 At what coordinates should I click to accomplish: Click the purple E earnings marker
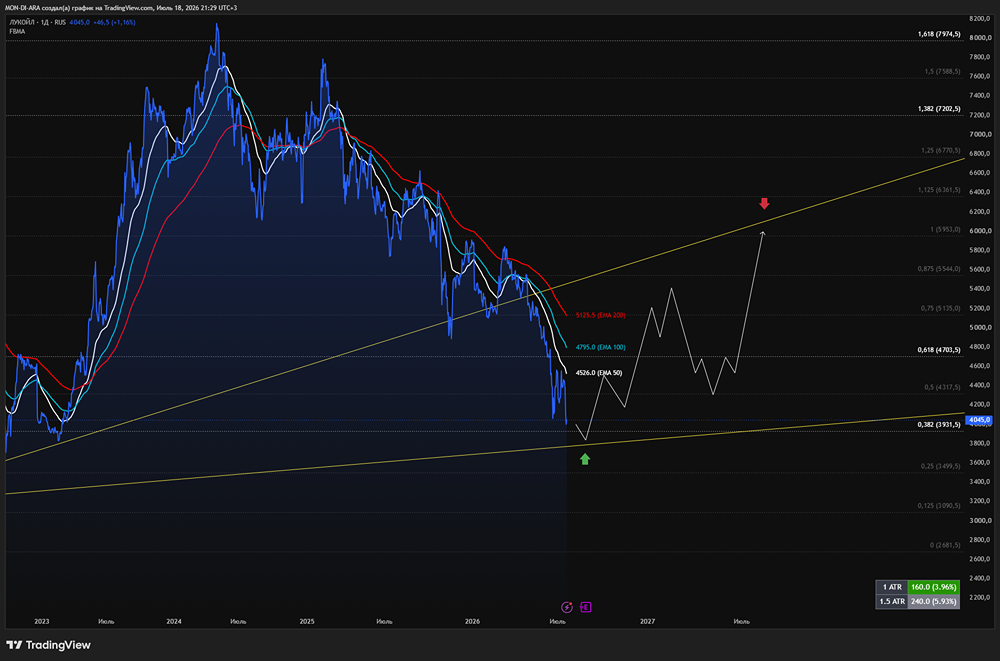click(585, 607)
